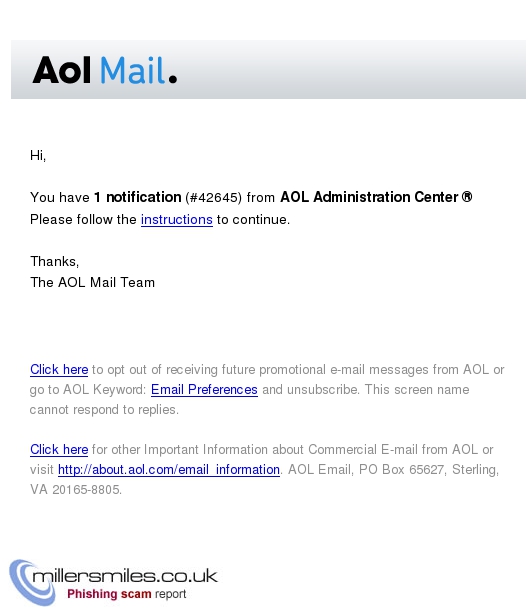The height and width of the screenshot is (615, 529).
Task: Click the "Hi," greeting line
Action: (38, 156)
